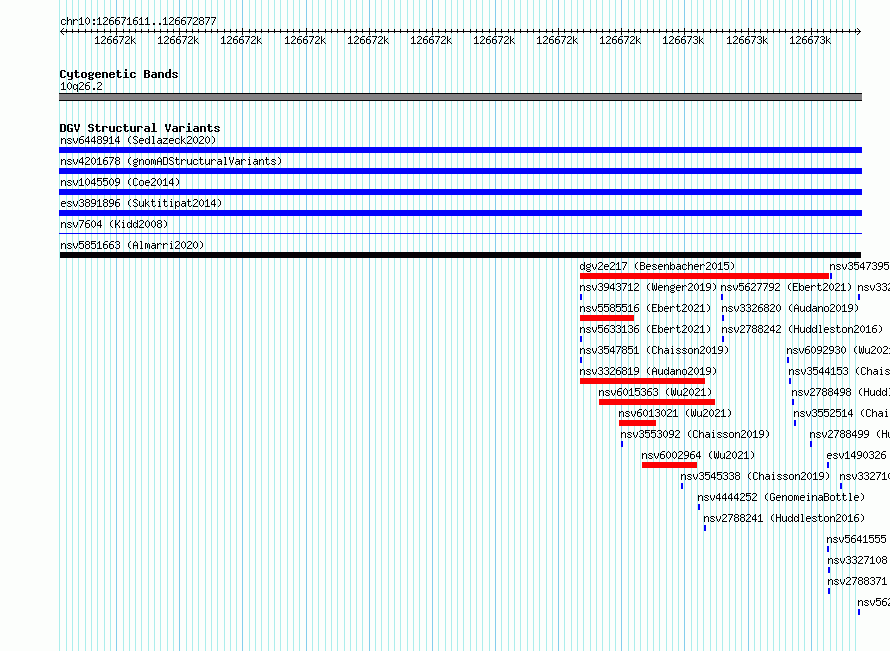Open the nsv3547851 (Chaisson2019) variant label
This screenshot has width=890, height=651.
coord(654,350)
